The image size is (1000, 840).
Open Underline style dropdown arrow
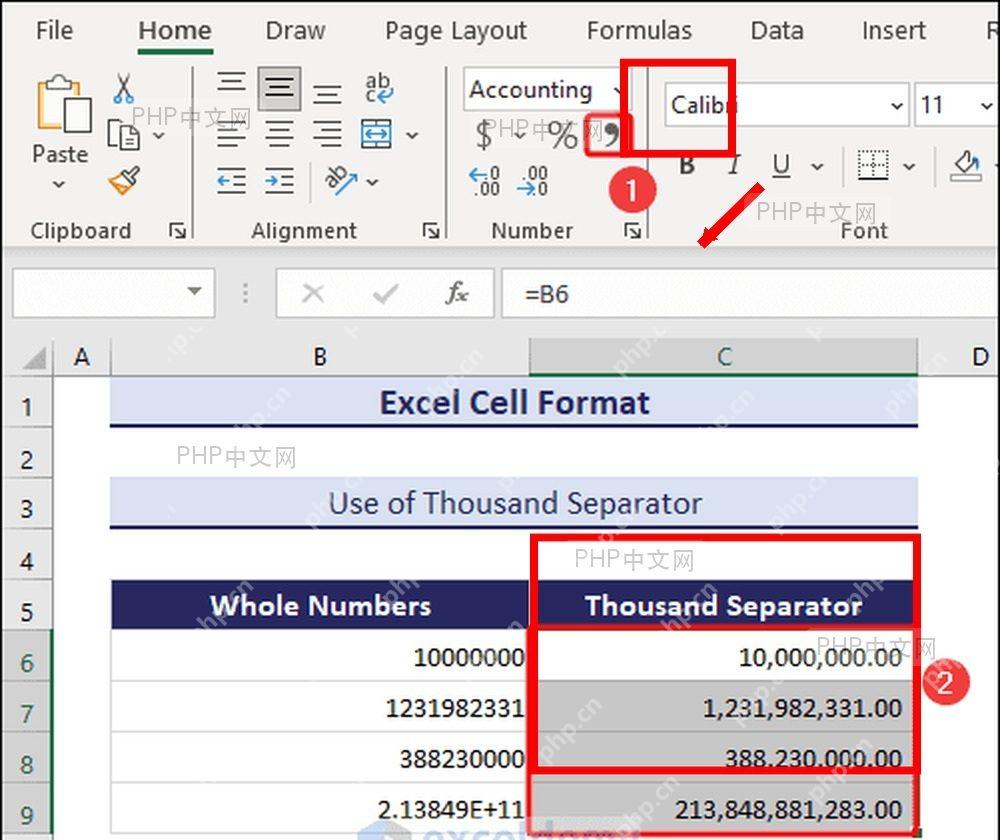click(x=818, y=167)
